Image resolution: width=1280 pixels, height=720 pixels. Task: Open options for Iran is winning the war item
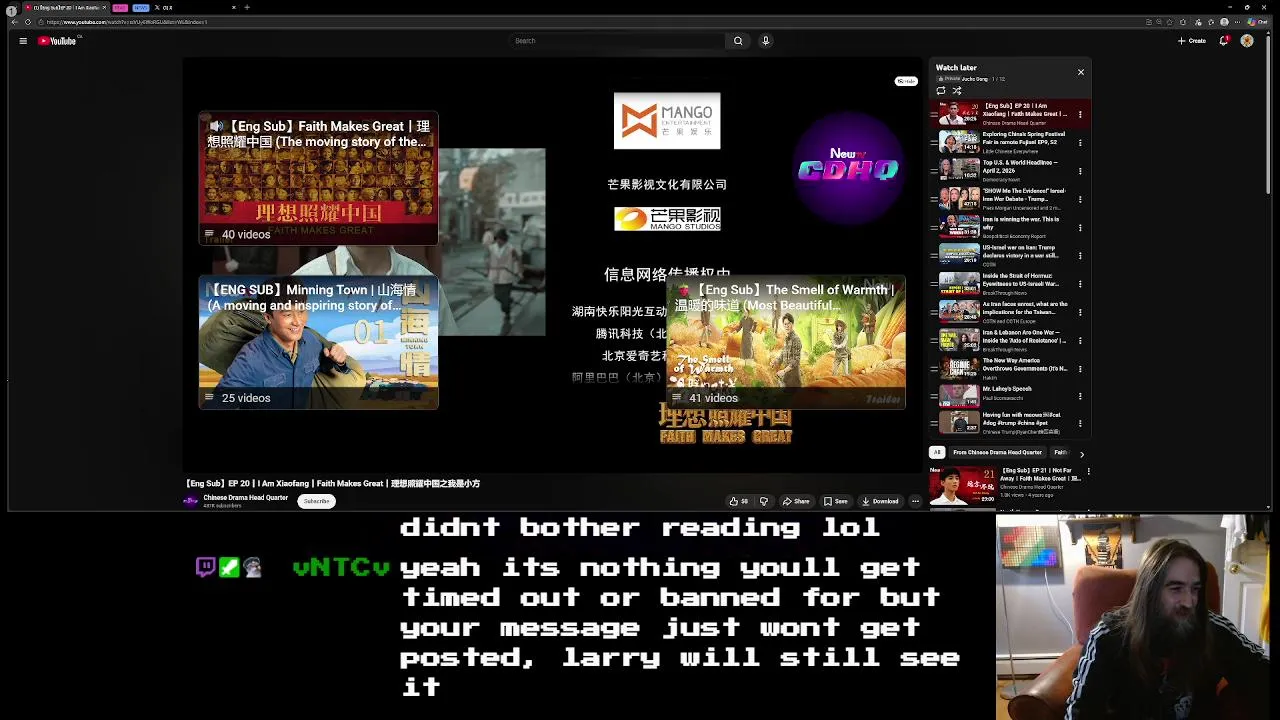click(x=1080, y=227)
